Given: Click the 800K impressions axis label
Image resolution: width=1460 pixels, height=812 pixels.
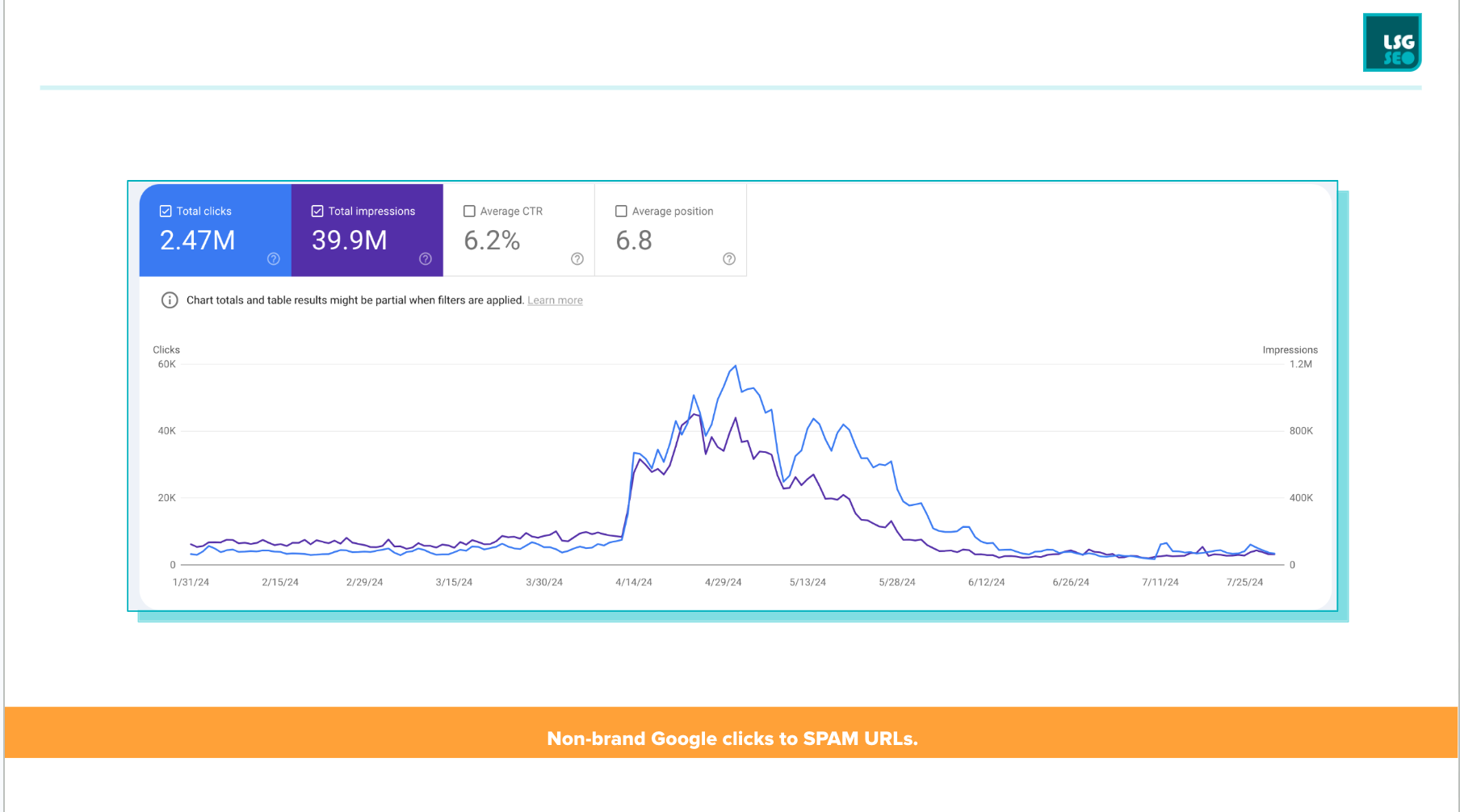Looking at the screenshot, I should (x=1301, y=431).
